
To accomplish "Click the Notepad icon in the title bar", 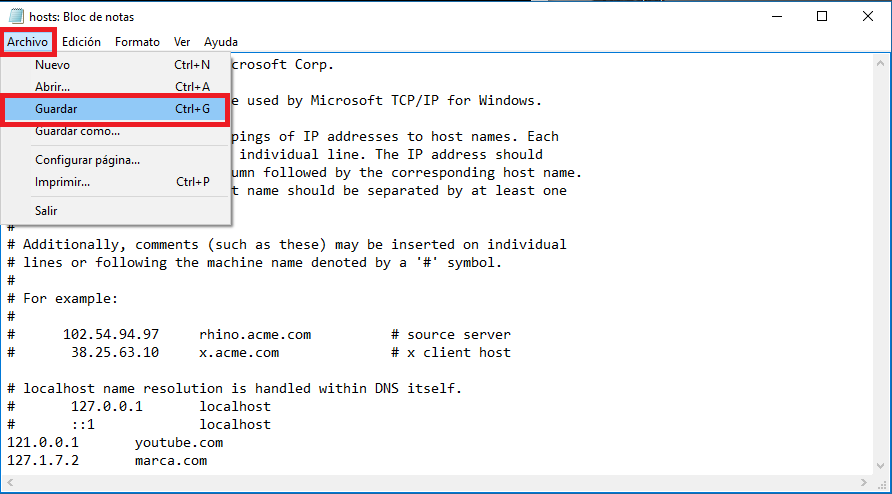I will tap(17, 17).
